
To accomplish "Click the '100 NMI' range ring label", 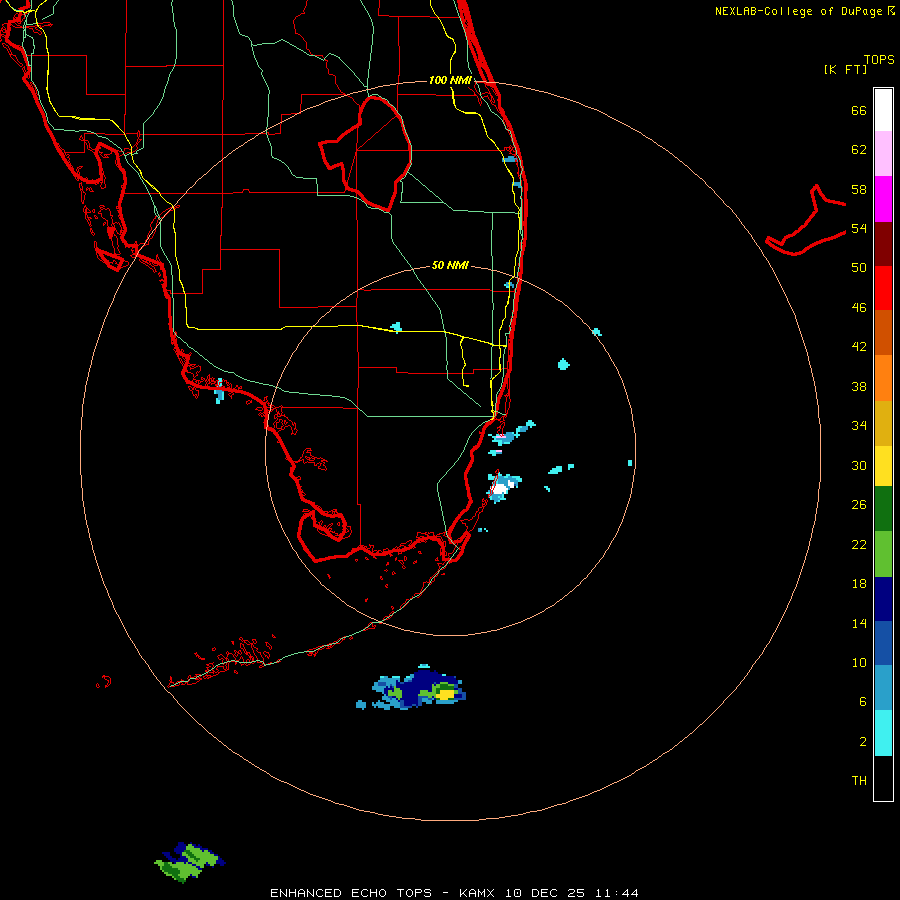I will coord(450,80).
